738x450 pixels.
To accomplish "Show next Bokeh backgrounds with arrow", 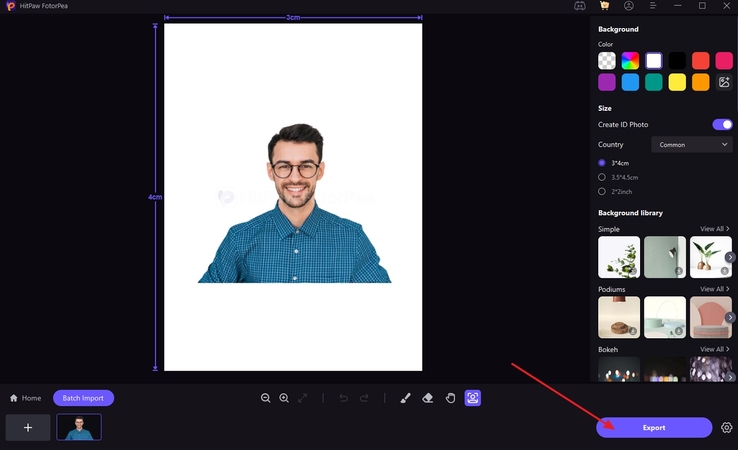I will 730,377.
